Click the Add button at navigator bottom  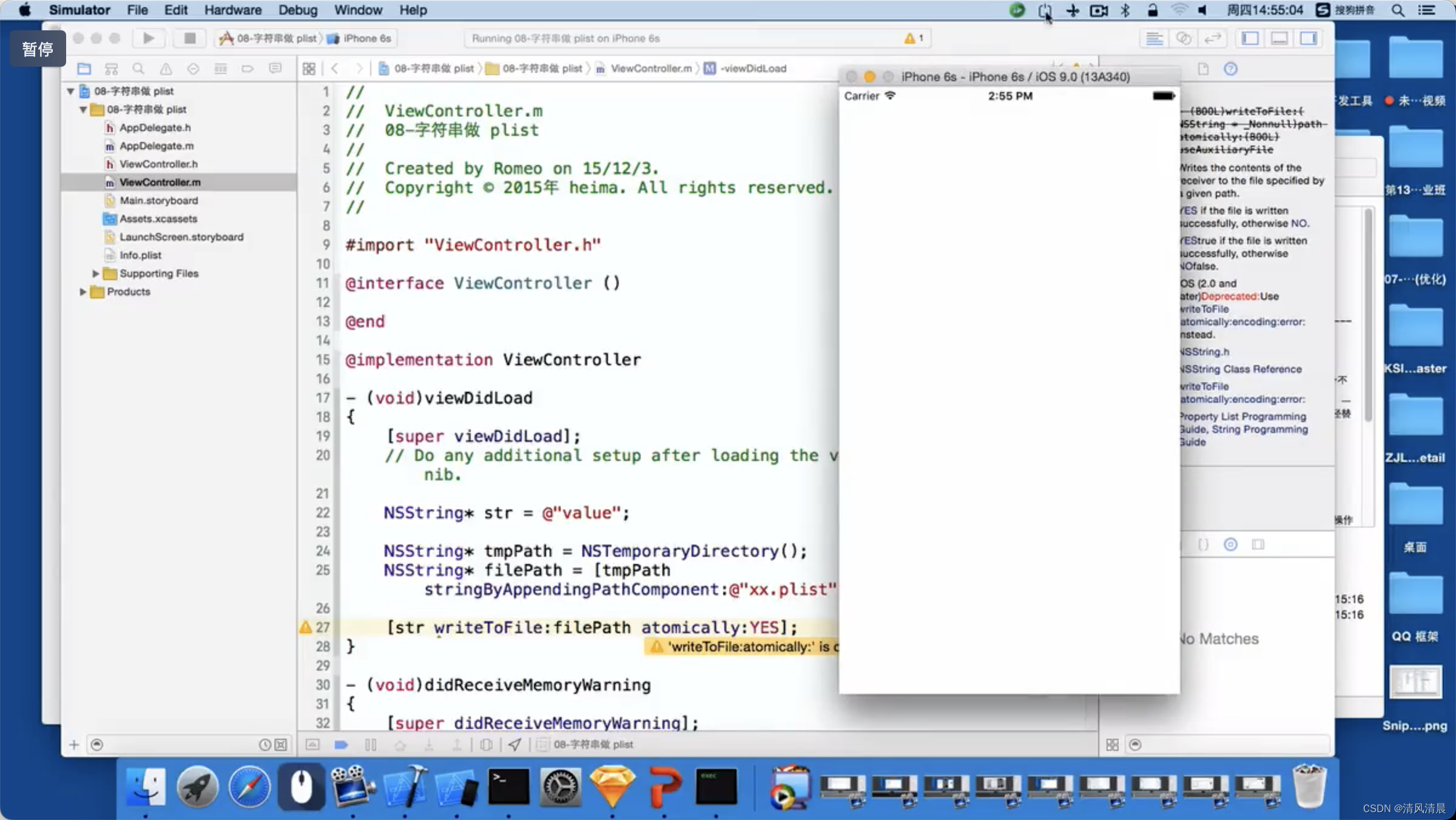74,745
